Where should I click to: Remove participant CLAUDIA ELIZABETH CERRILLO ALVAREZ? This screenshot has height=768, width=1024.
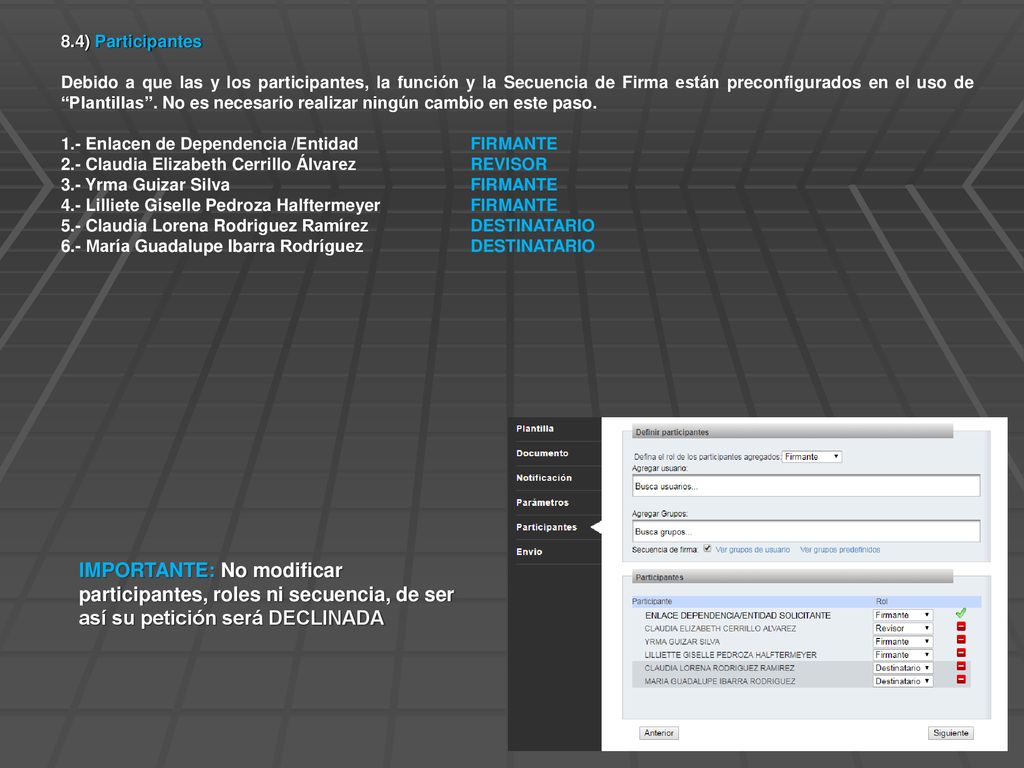(x=961, y=627)
